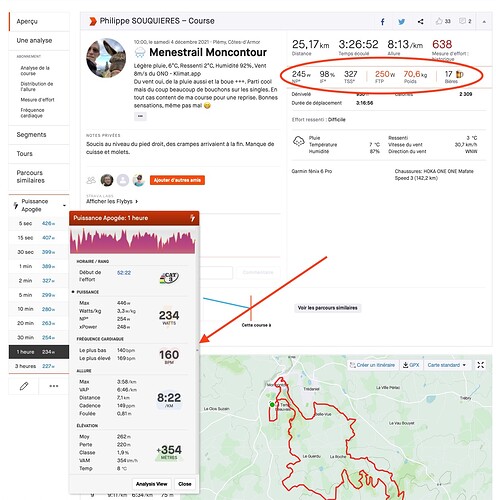
Task: Close the Puissance Apogée popup
Action: coord(185,484)
